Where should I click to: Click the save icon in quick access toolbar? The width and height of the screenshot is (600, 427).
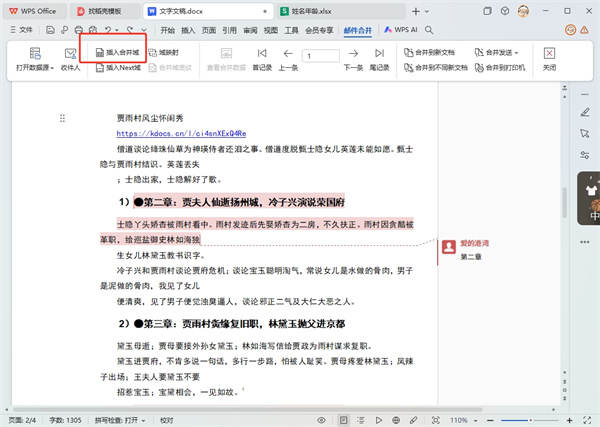coord(50,30)
